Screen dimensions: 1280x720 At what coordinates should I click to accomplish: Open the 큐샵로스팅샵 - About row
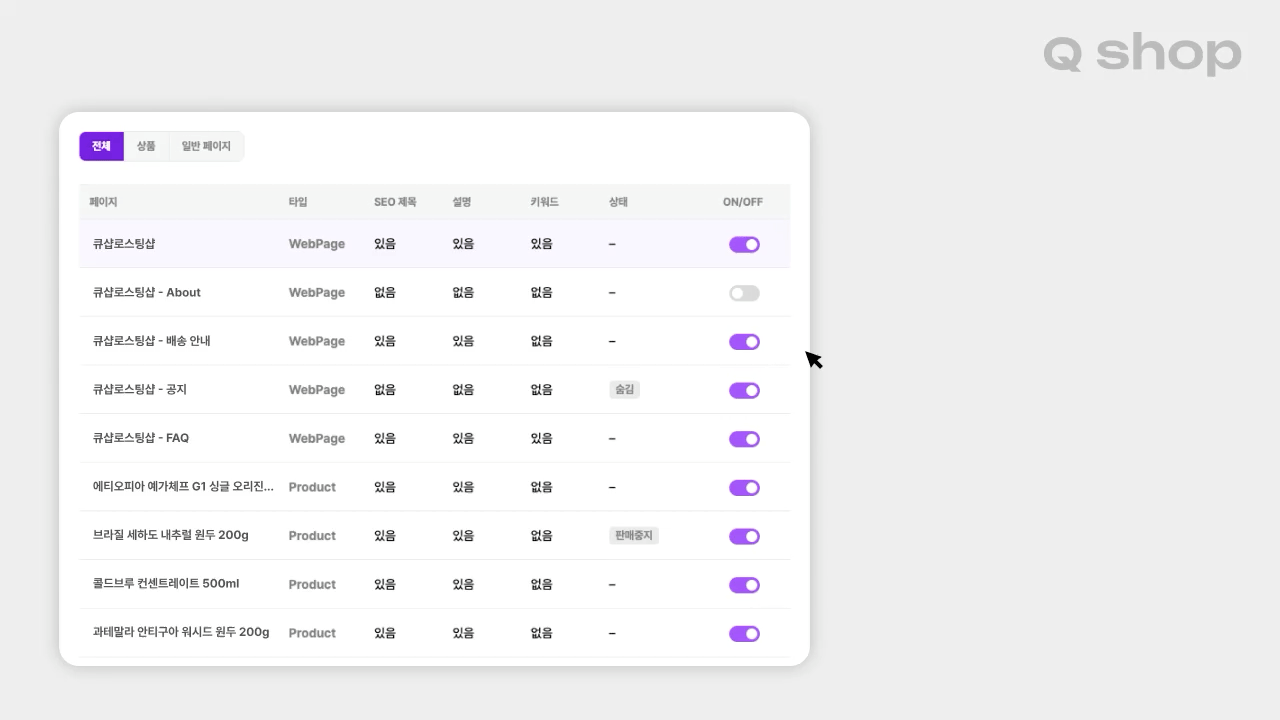434,292
